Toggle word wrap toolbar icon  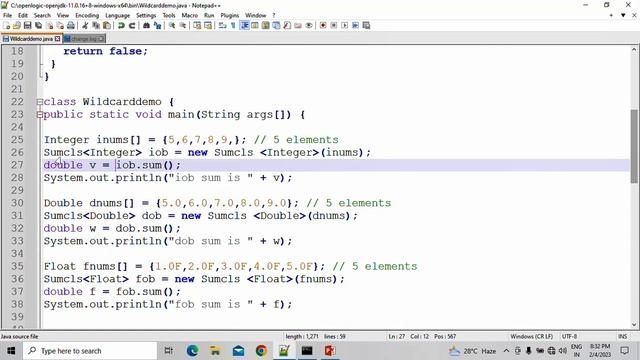[x=222, y=25]
